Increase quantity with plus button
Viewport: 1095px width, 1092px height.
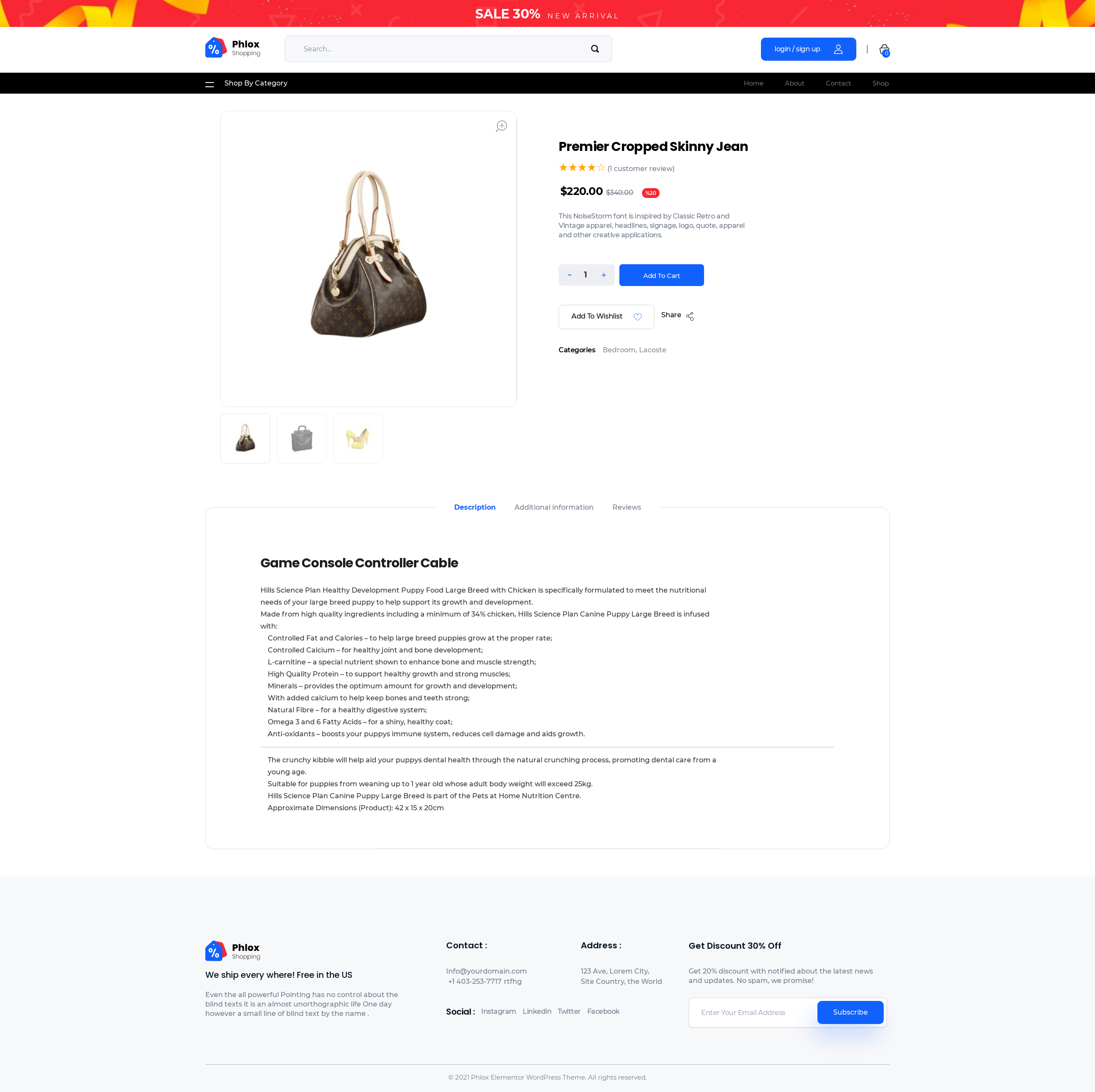click(x=604, y=275)
